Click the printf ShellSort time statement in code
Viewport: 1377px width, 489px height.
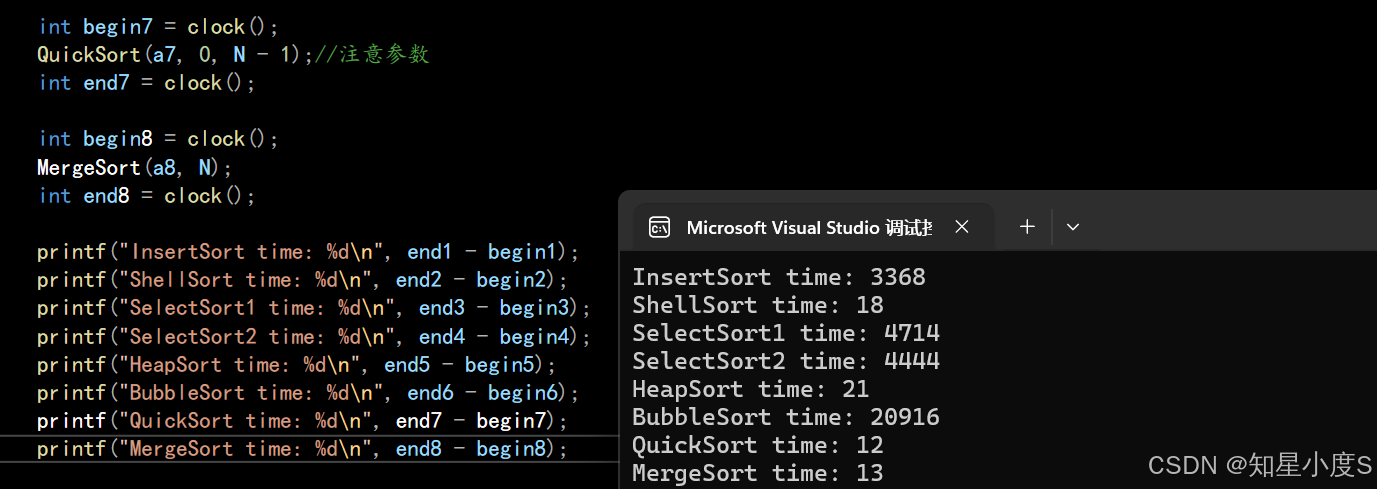tap(302, 280)
